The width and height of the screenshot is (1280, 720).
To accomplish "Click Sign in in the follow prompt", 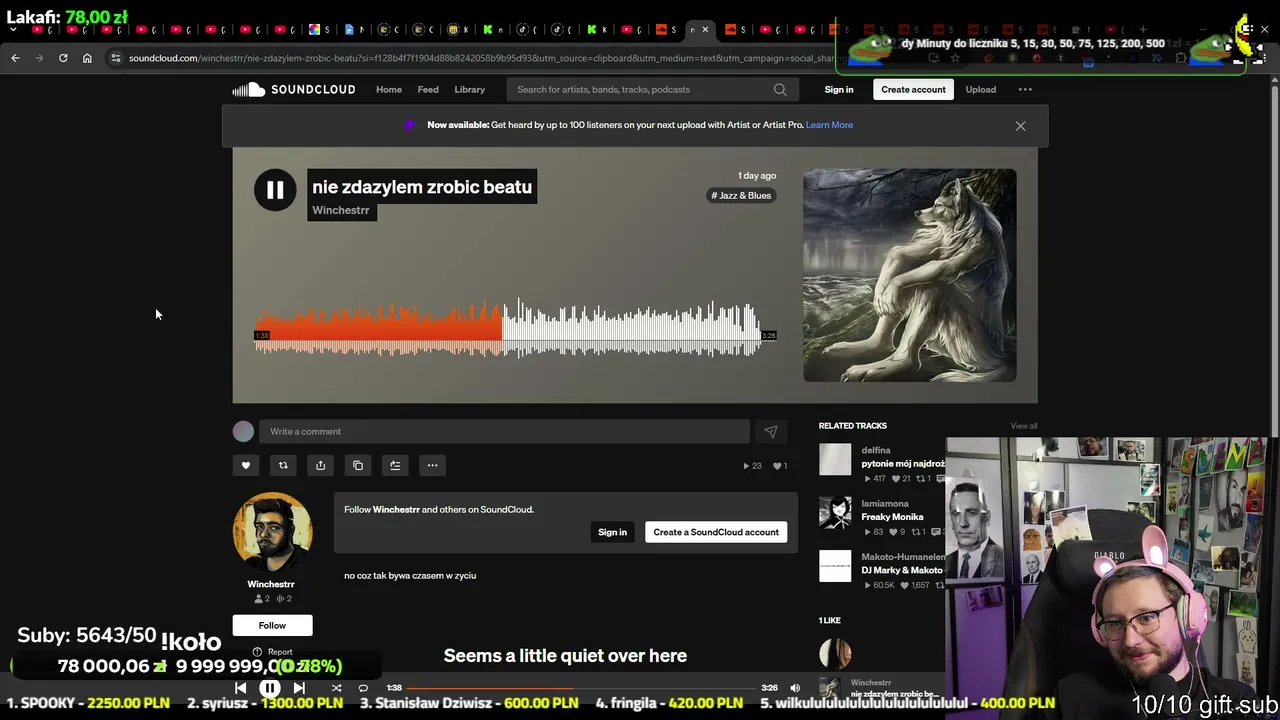I will [x=612, y=532].
